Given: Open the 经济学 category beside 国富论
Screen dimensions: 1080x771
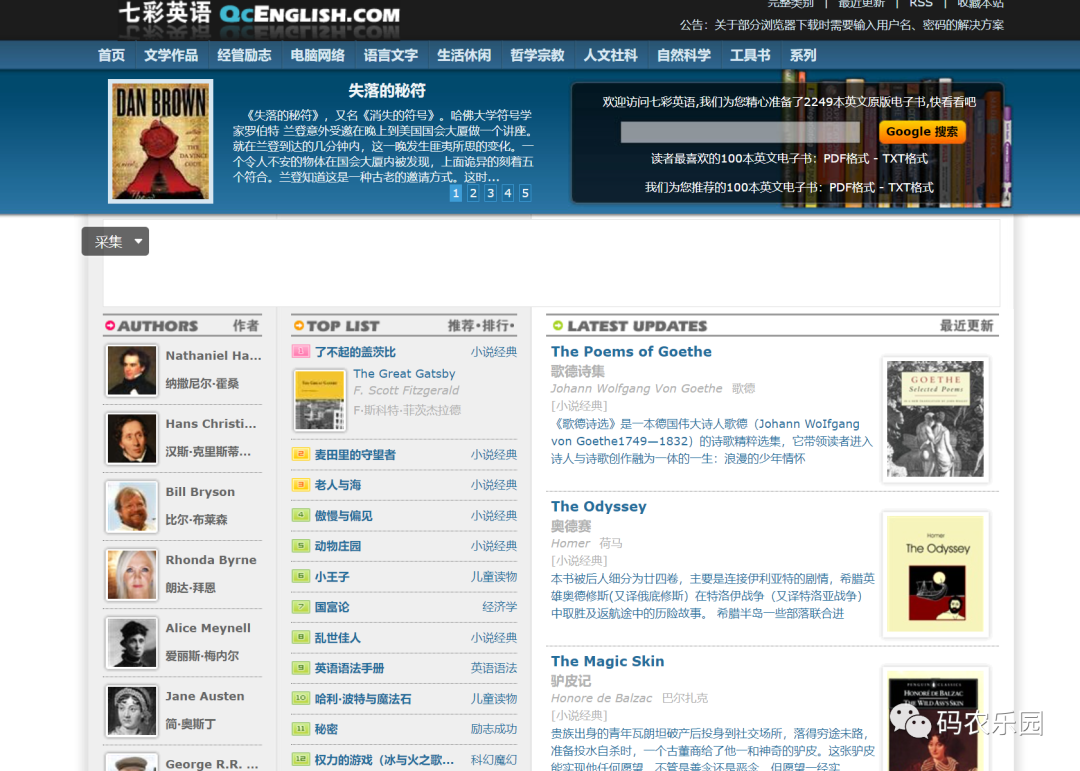Looking at the screenshot, I should pos(499,607).
